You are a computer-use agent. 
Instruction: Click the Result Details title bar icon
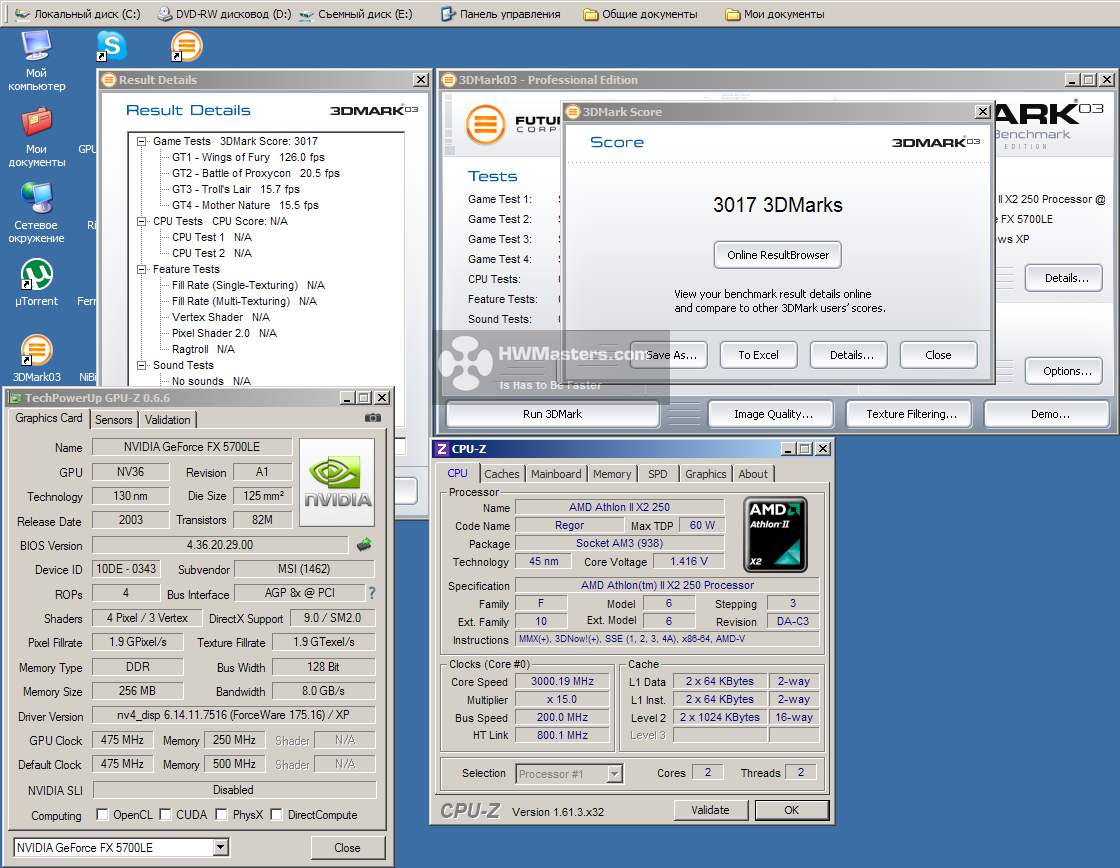coord(109,80)
